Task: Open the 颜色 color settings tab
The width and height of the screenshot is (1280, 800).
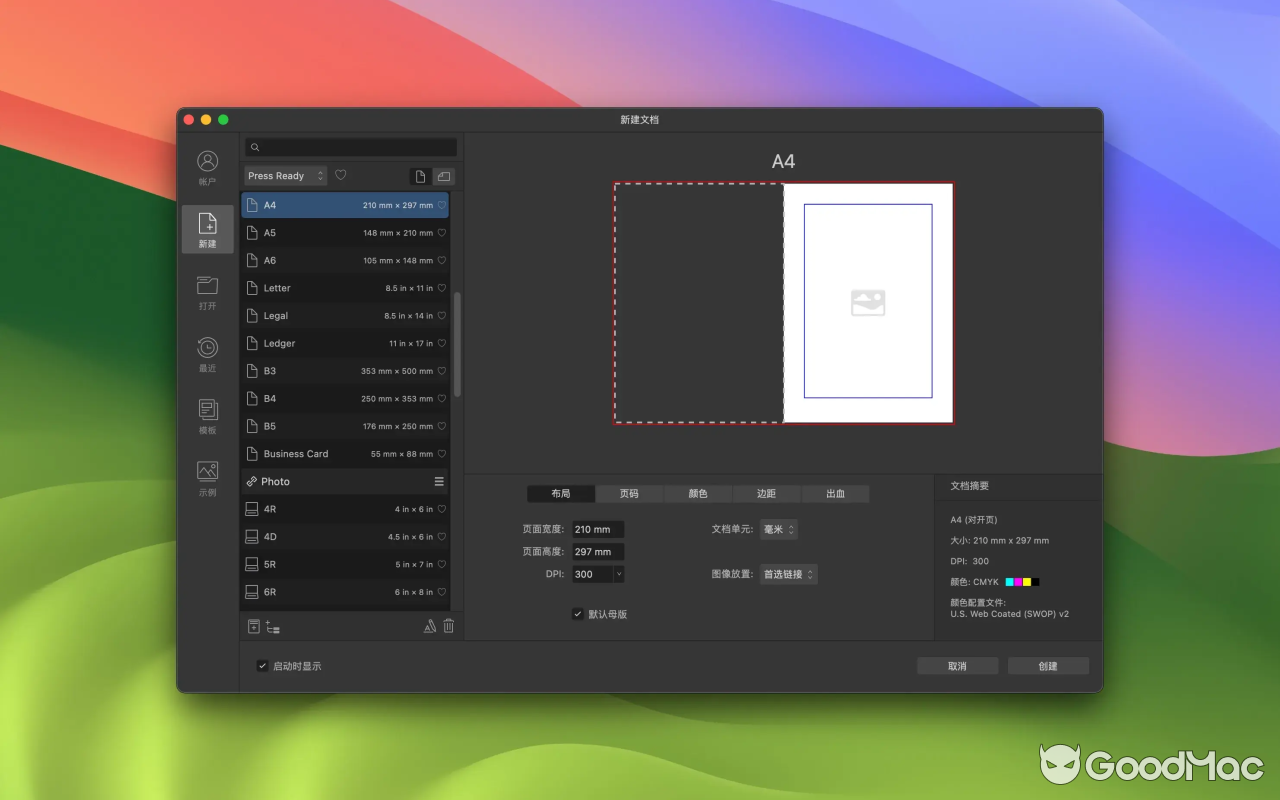Action: [698, 493]
